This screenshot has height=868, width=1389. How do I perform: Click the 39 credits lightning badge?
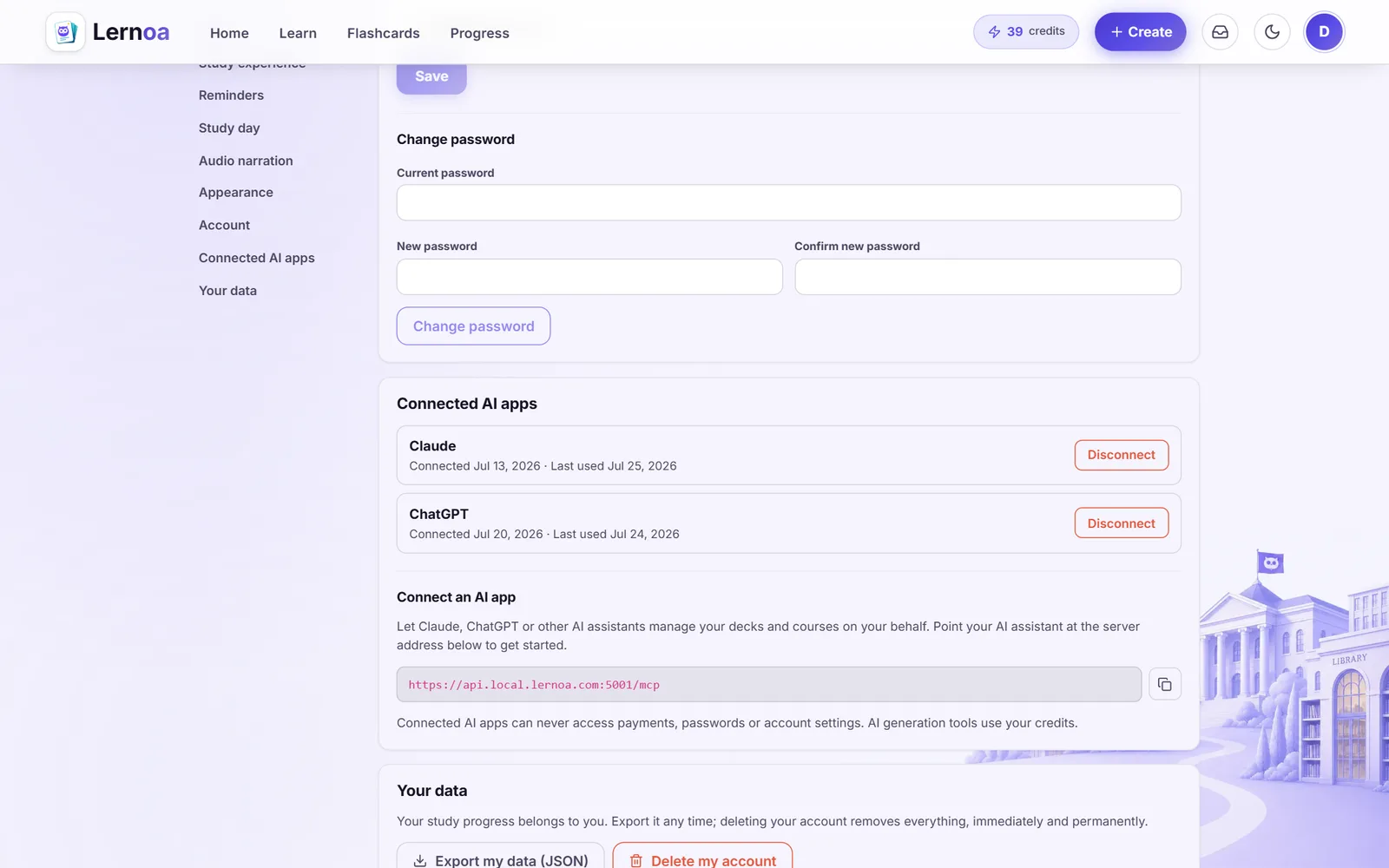(1026, 32)
